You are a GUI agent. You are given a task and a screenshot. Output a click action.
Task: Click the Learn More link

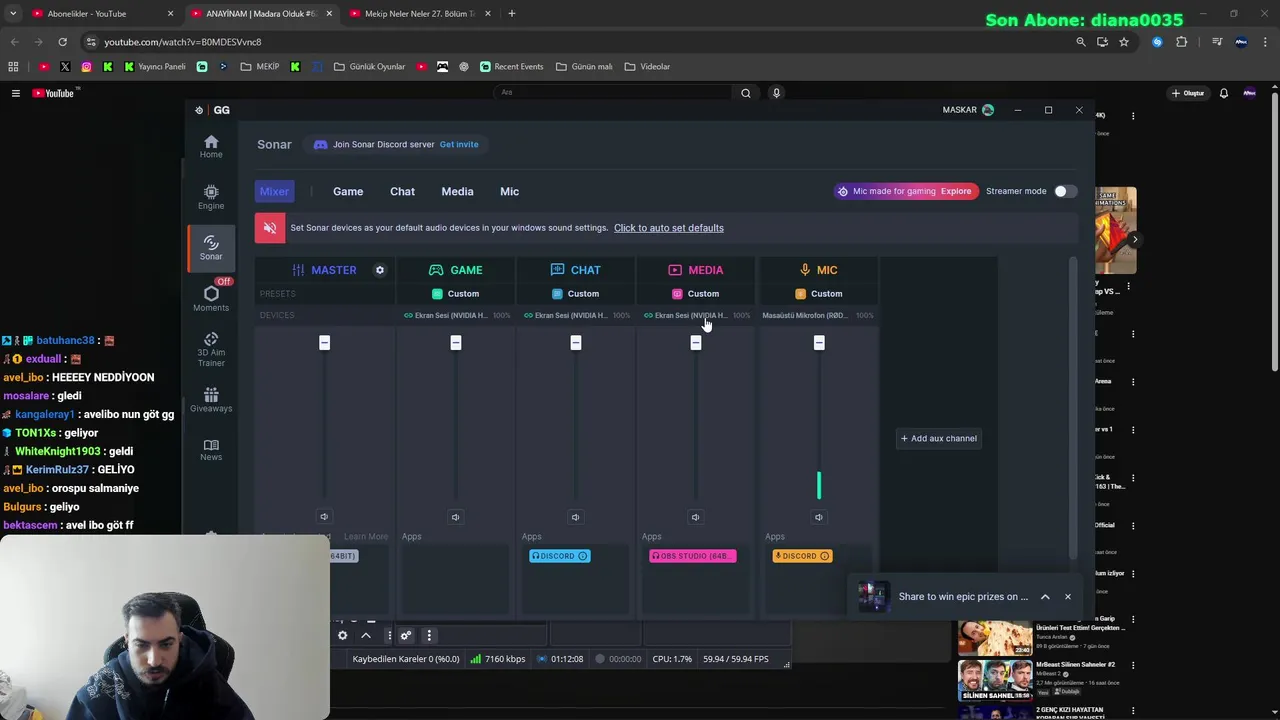(366, 537)
